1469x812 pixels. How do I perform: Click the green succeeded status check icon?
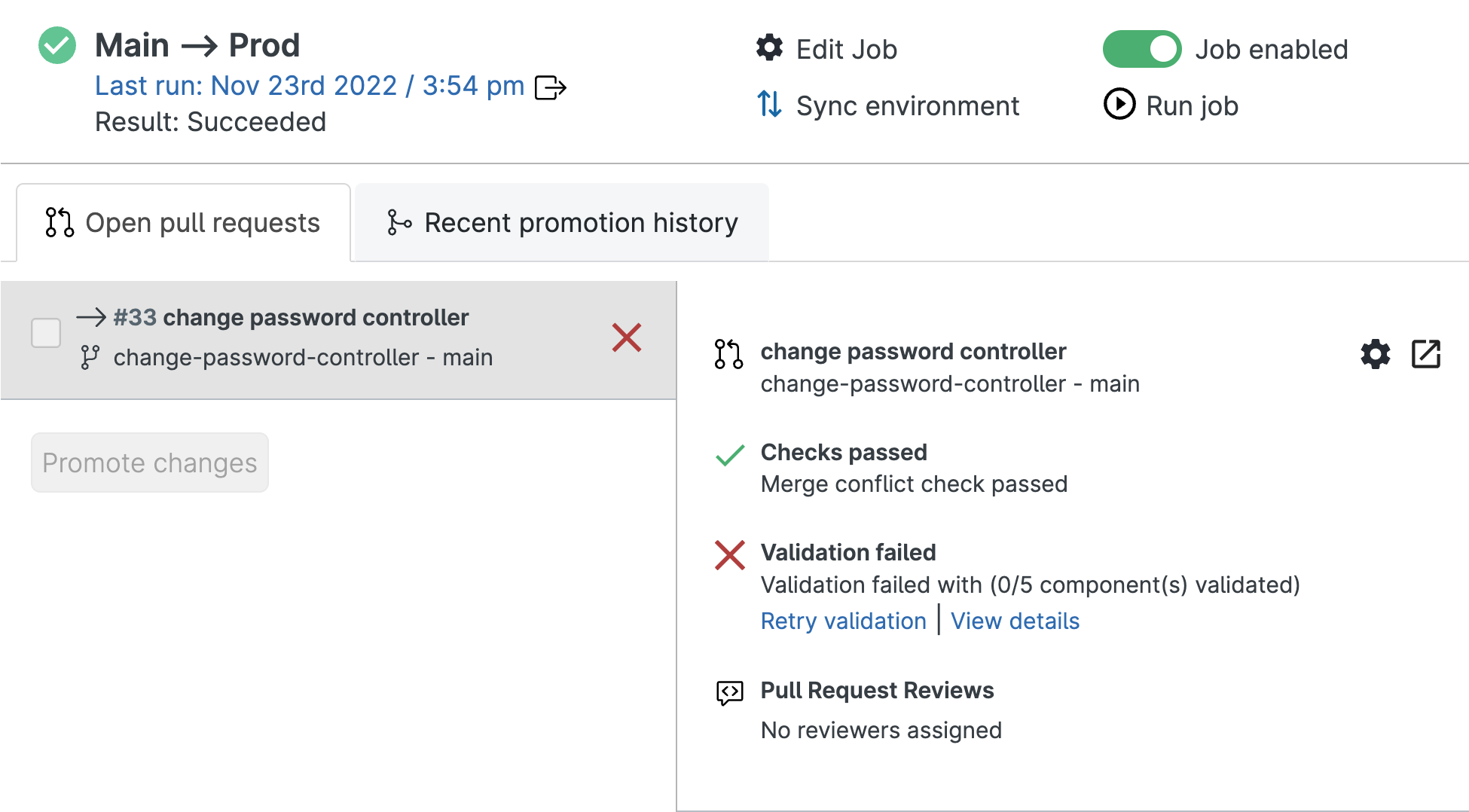pyautogui.click(x=57, y=45)
